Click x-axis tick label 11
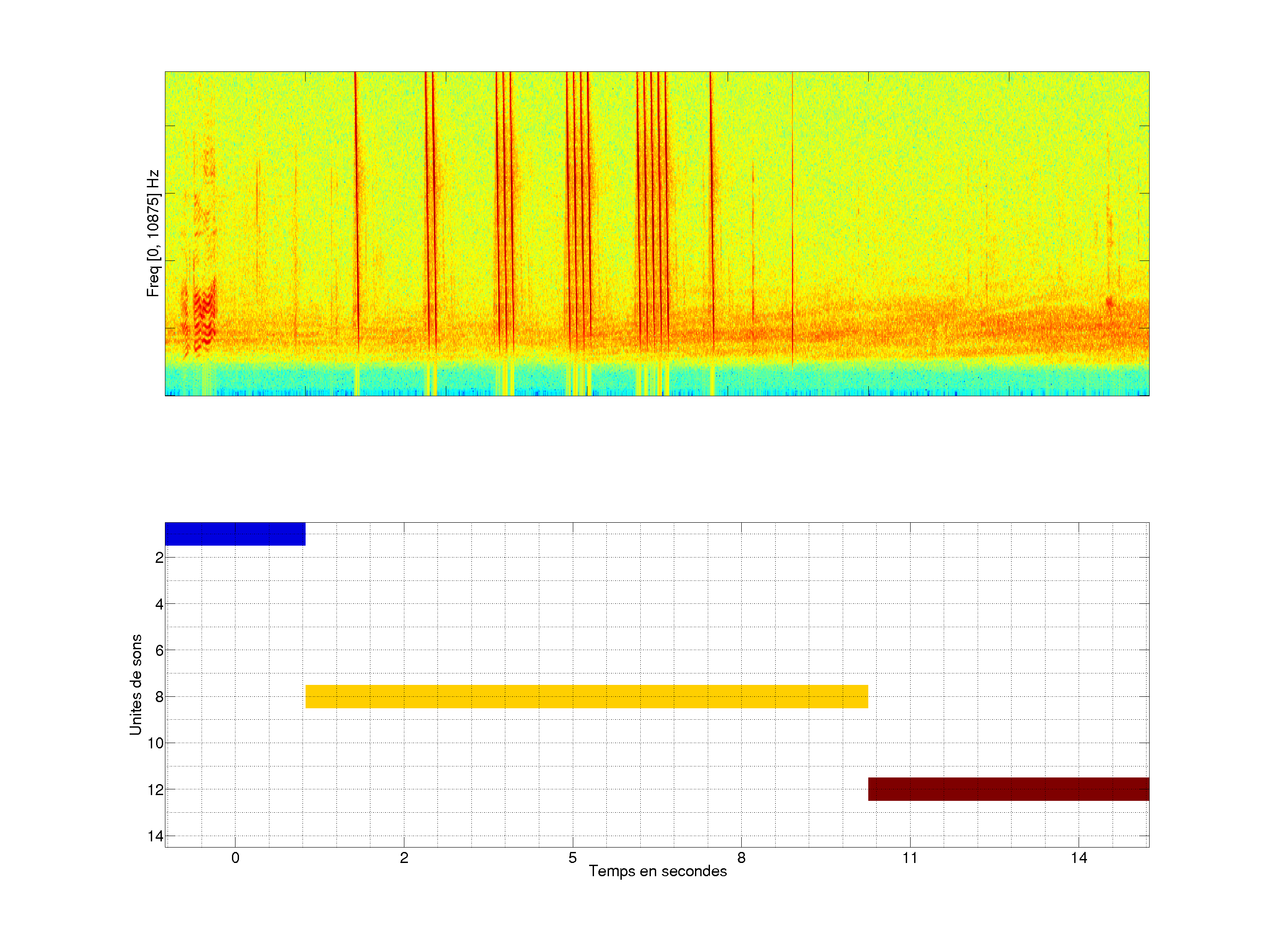 click(910, 858)
